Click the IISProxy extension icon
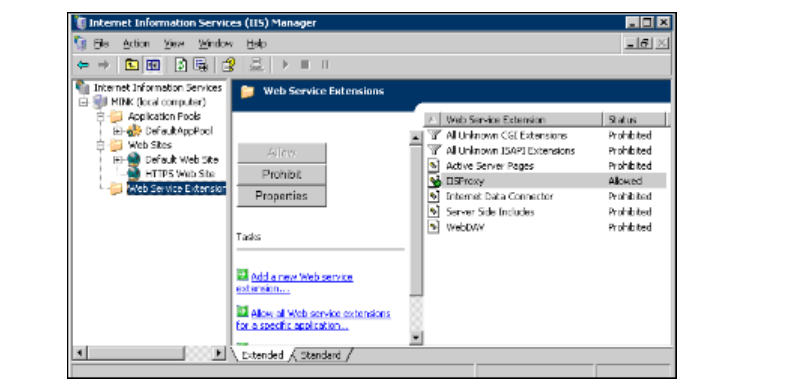The height and width of the screenshot is (385, 794). coord(434,181)
